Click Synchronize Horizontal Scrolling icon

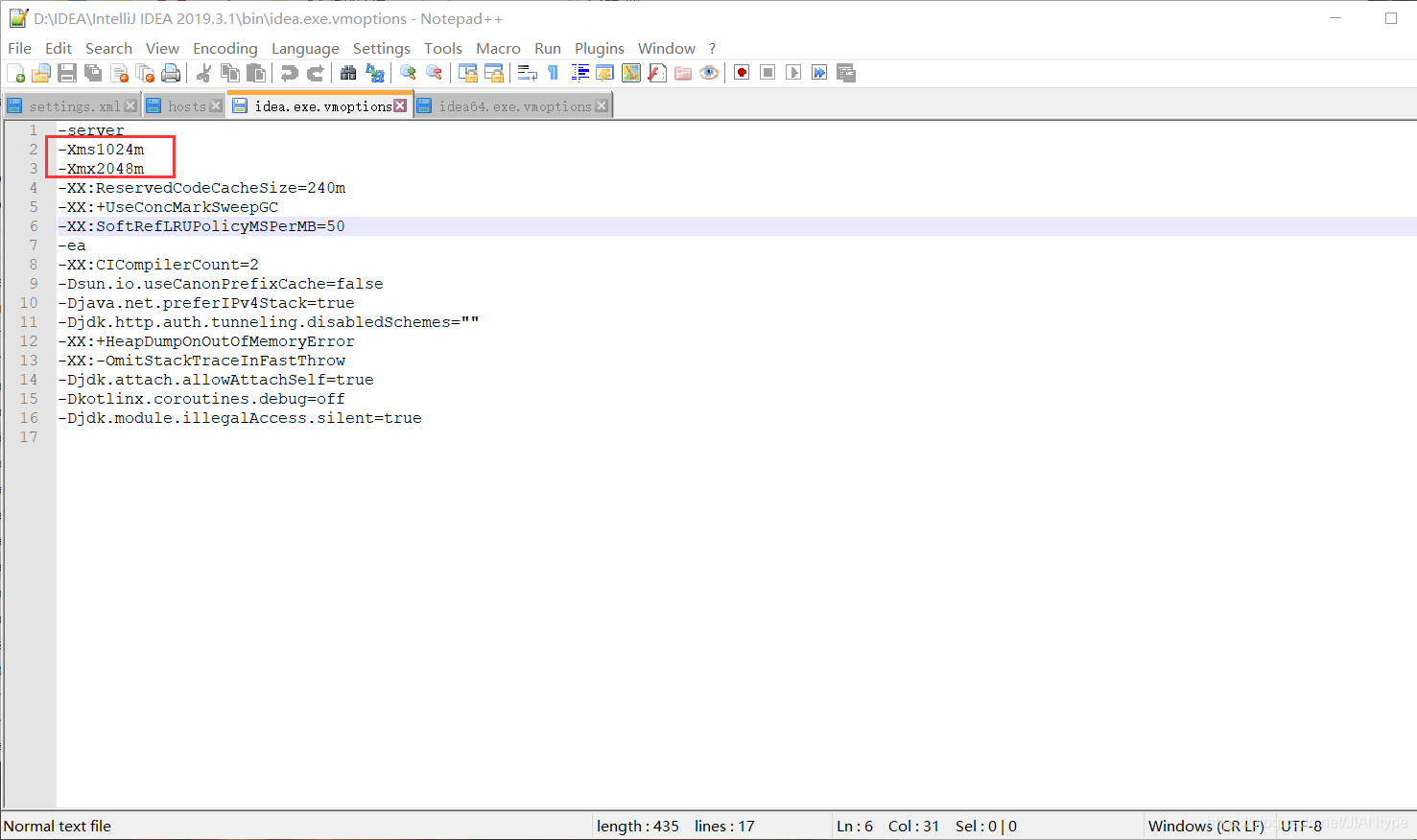(494, 73)
